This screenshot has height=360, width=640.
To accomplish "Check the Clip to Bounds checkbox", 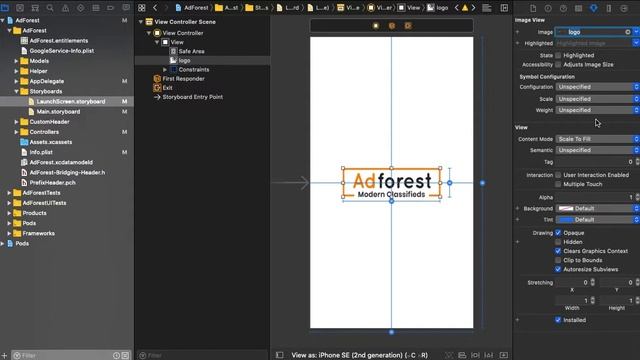I will pos(558,260).
